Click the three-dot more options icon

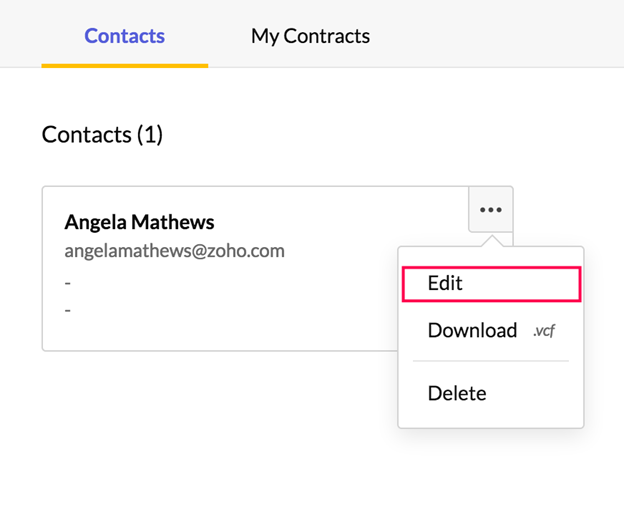pyautogui.click(x=490, y=209)
